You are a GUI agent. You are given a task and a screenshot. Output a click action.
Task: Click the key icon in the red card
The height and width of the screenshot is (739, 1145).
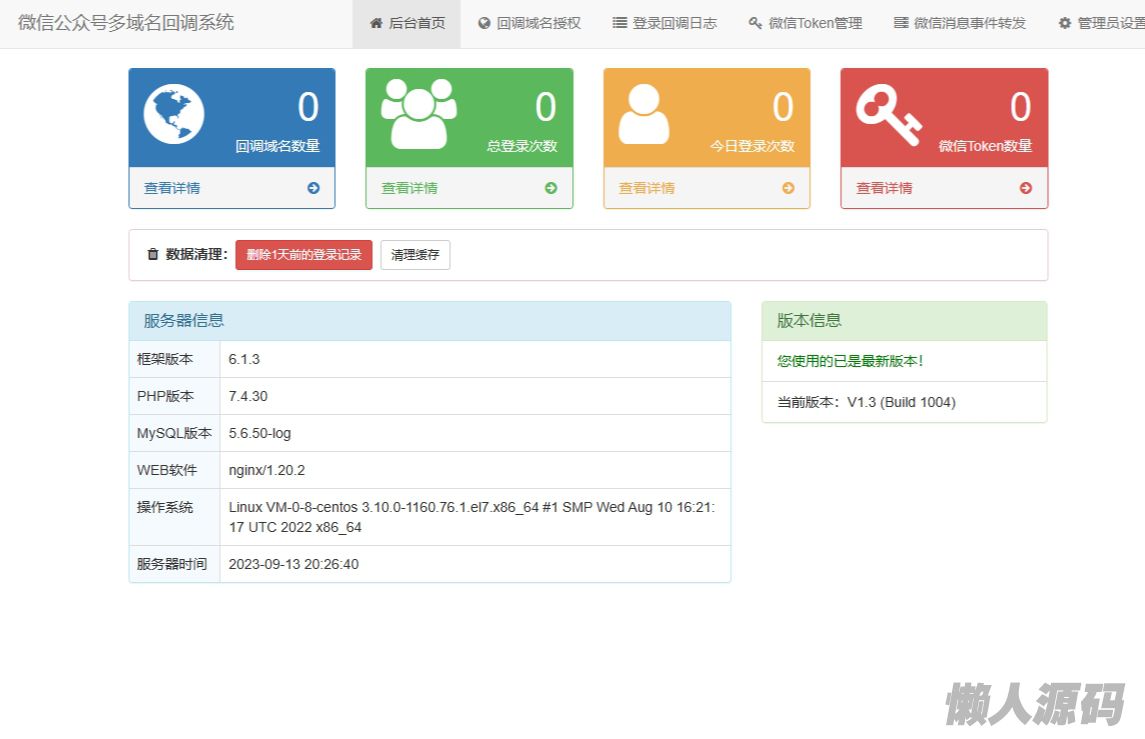coord(887,115)
